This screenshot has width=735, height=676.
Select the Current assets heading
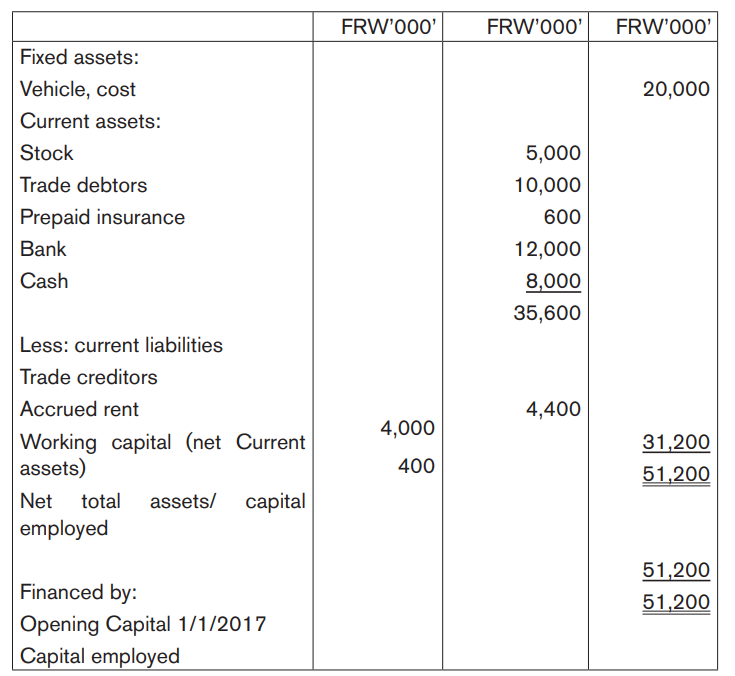coord(90,121)
